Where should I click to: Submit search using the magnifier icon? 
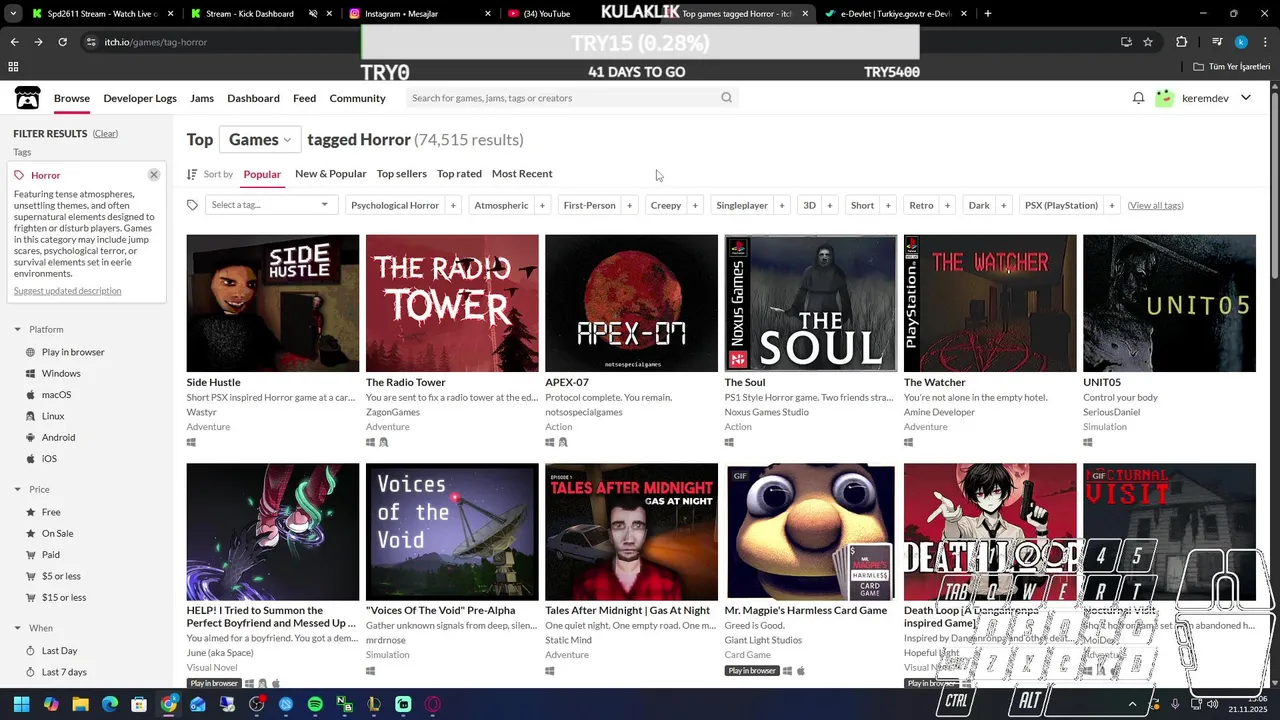[727, 98]
